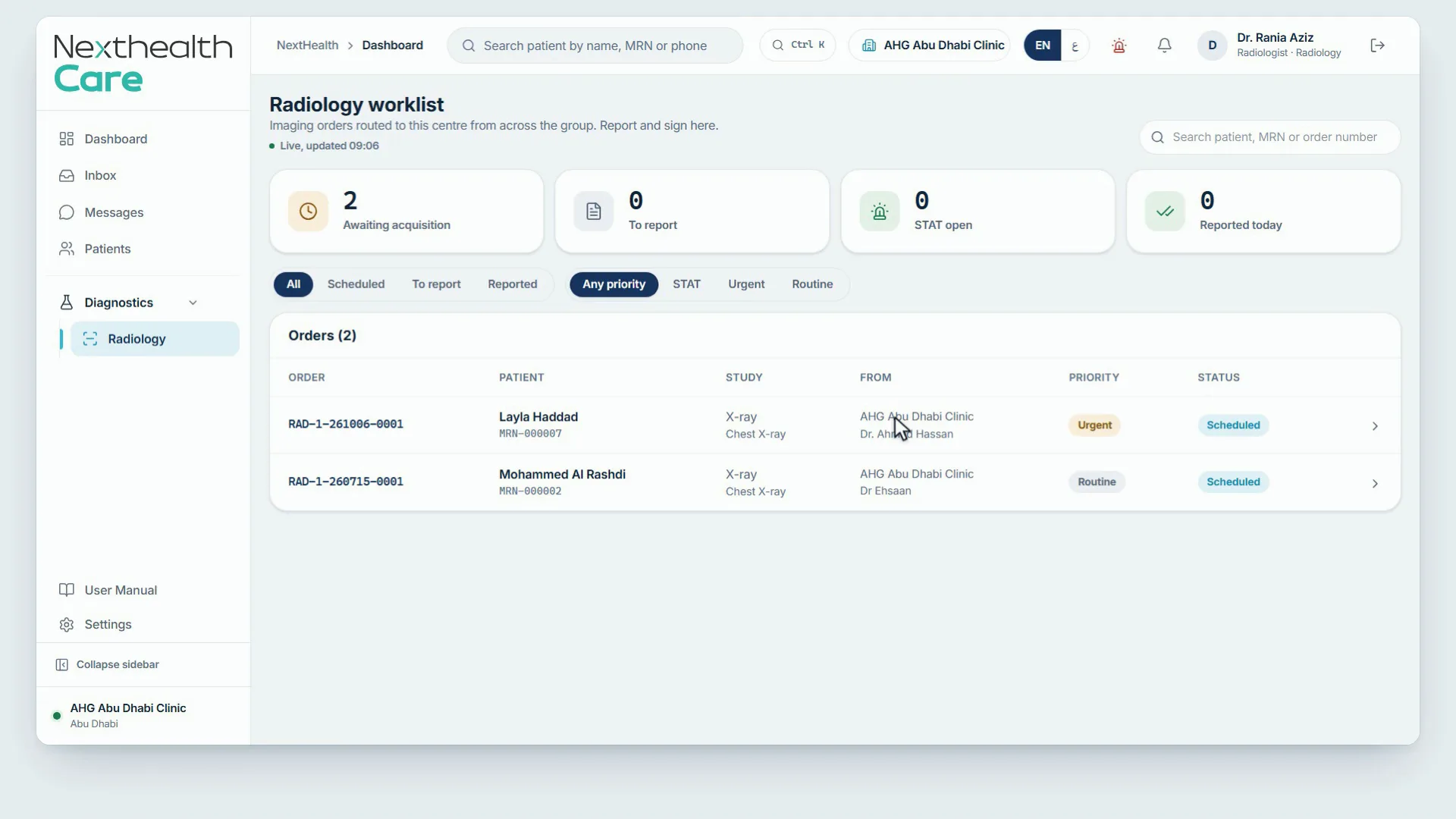This screenshot has height=819, width=1456.
Task: Click the AHG Abu Dhabi Clinic selector
Action: click(930, 45)
